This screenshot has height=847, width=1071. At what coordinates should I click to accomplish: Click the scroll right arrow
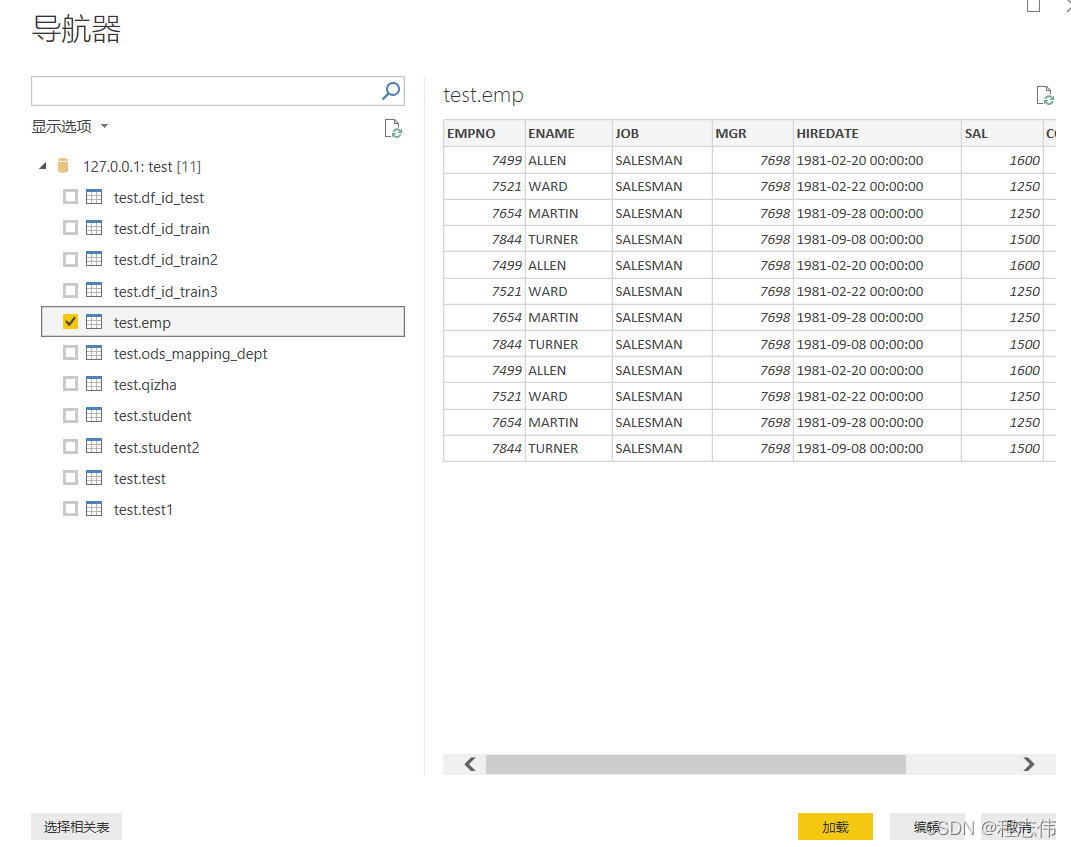(x=1029, y=764)
